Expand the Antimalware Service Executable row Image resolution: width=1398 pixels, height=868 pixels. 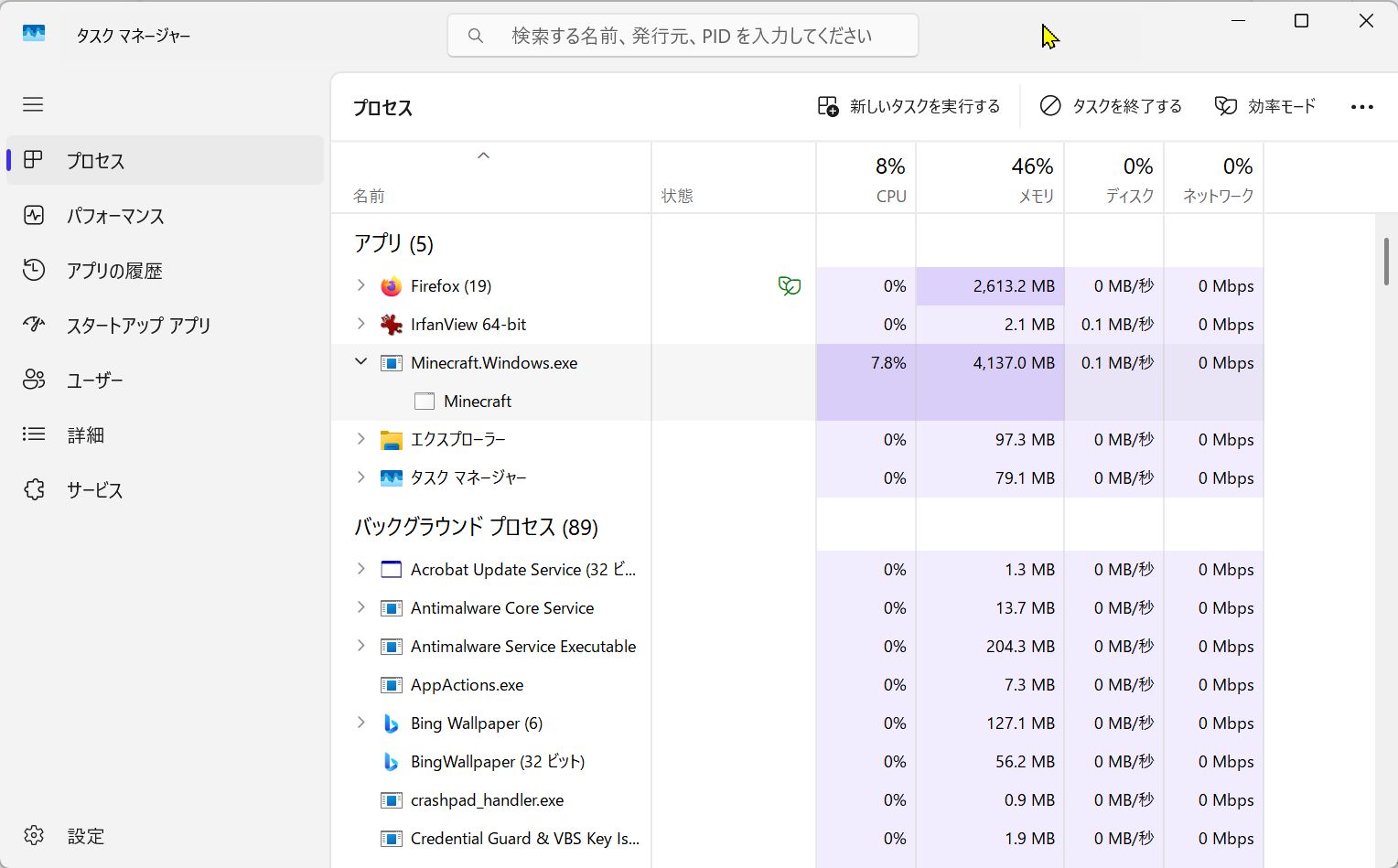[360, 646]
